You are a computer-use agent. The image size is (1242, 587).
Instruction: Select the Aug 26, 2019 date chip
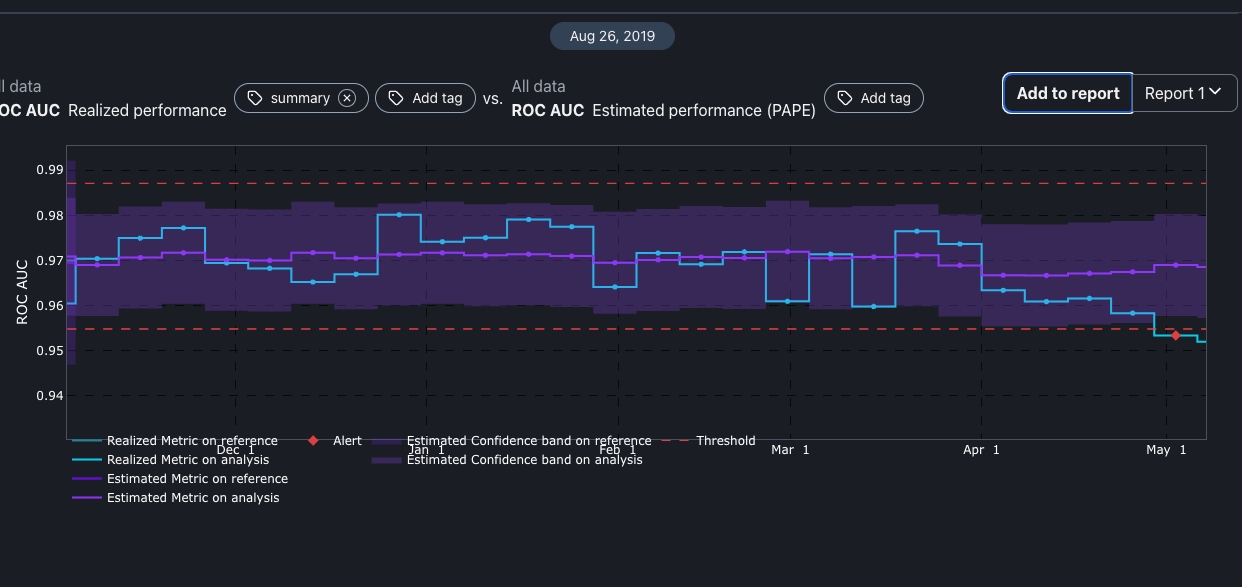click(612, 36)
